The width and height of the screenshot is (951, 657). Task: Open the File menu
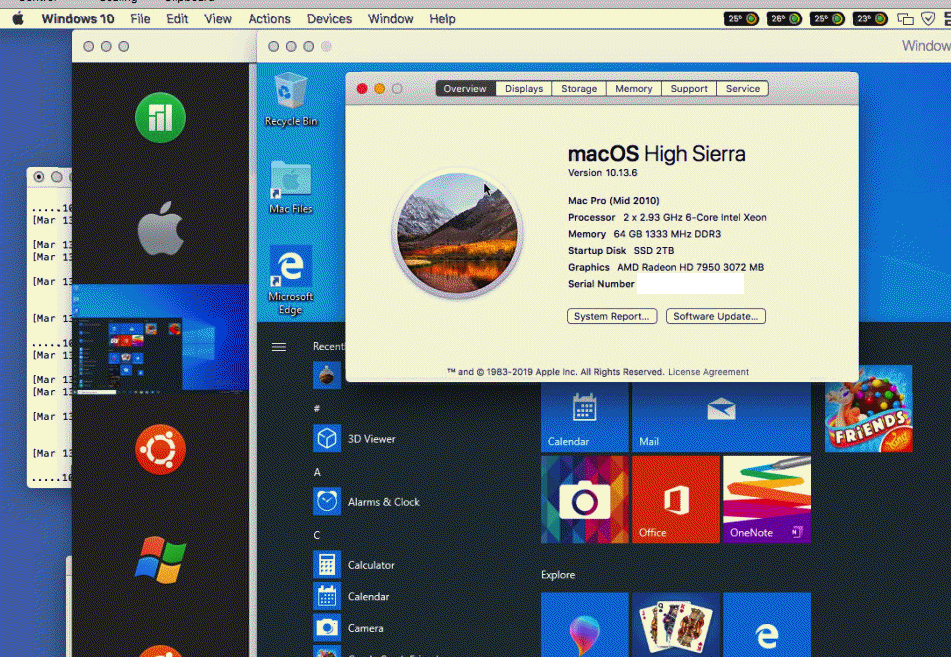coord(140,19)
